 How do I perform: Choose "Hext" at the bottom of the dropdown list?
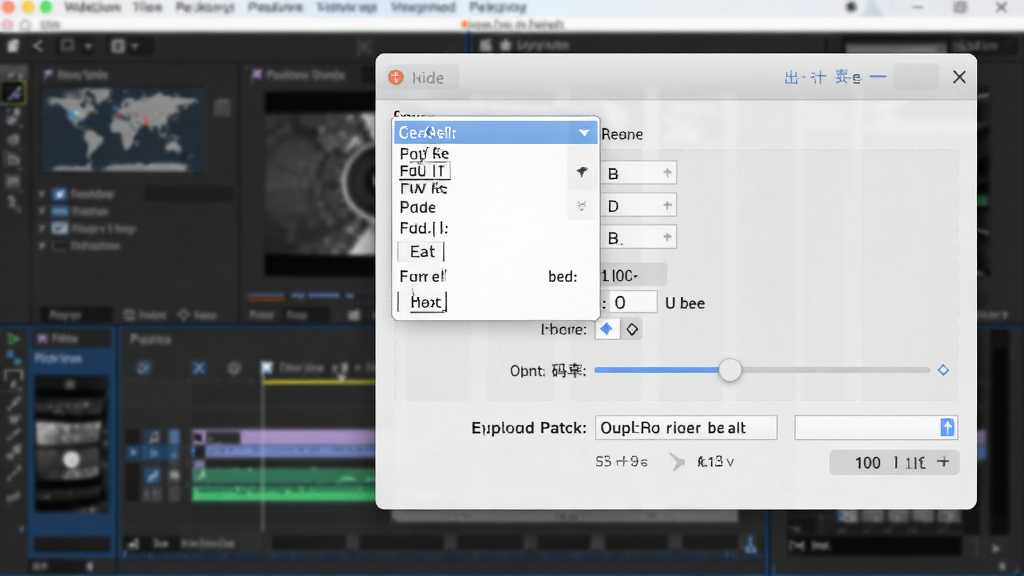[426, 302]
